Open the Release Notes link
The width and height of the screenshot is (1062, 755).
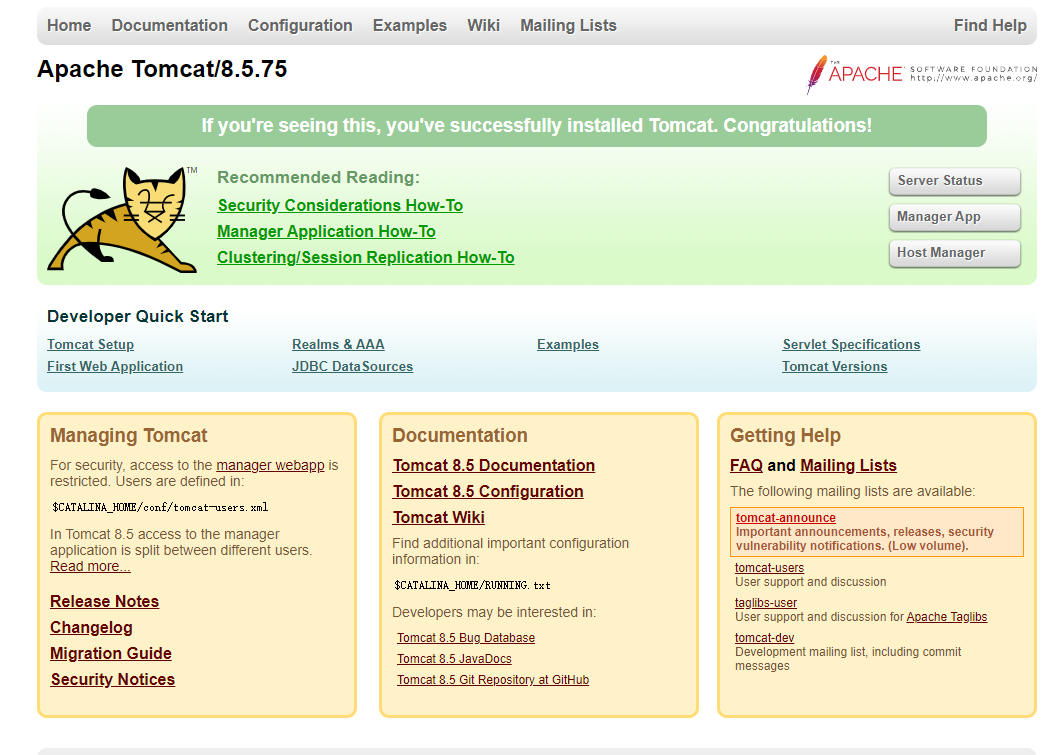(x=104, y=601)
